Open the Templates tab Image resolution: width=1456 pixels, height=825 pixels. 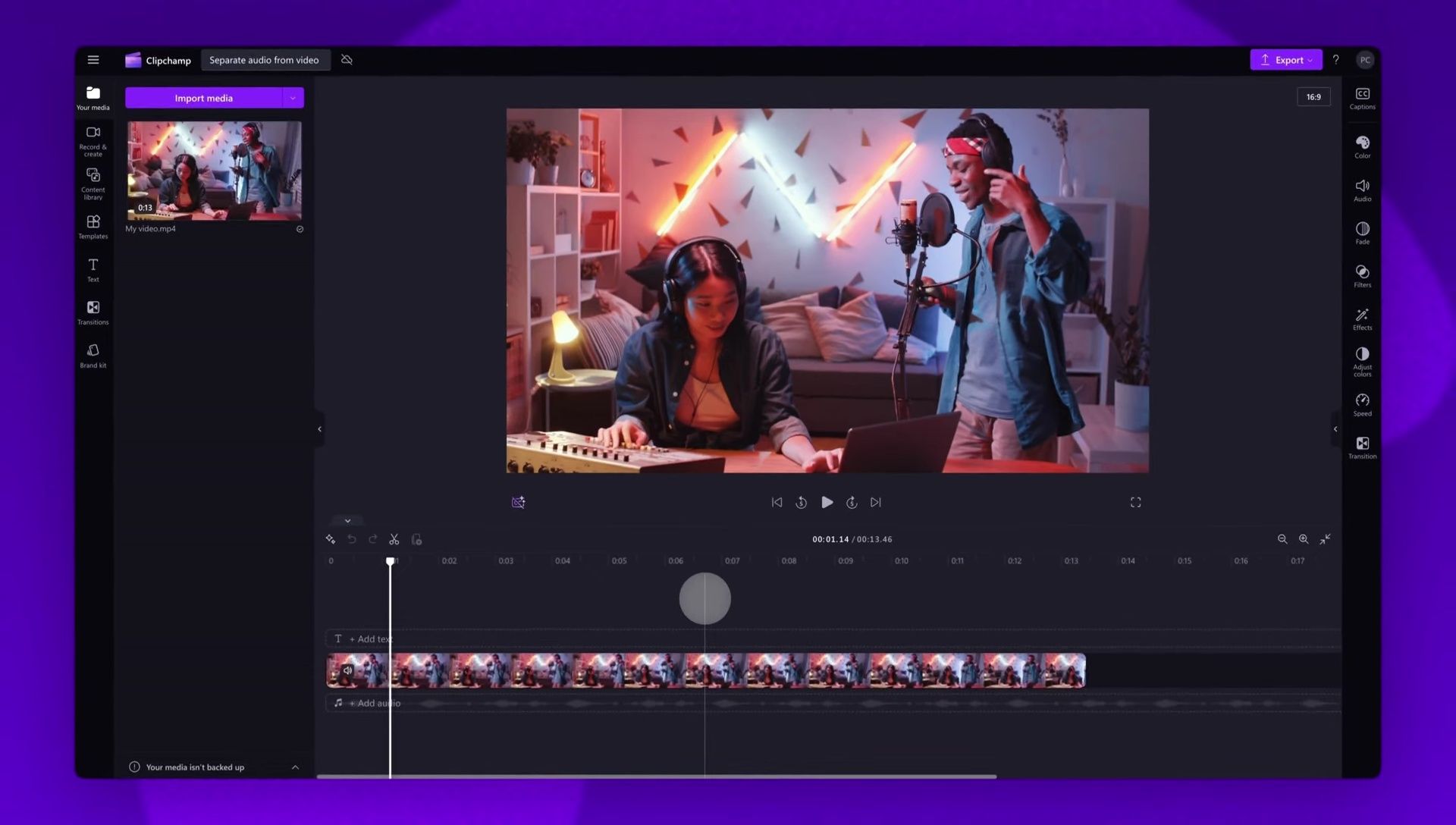point(93,227)
